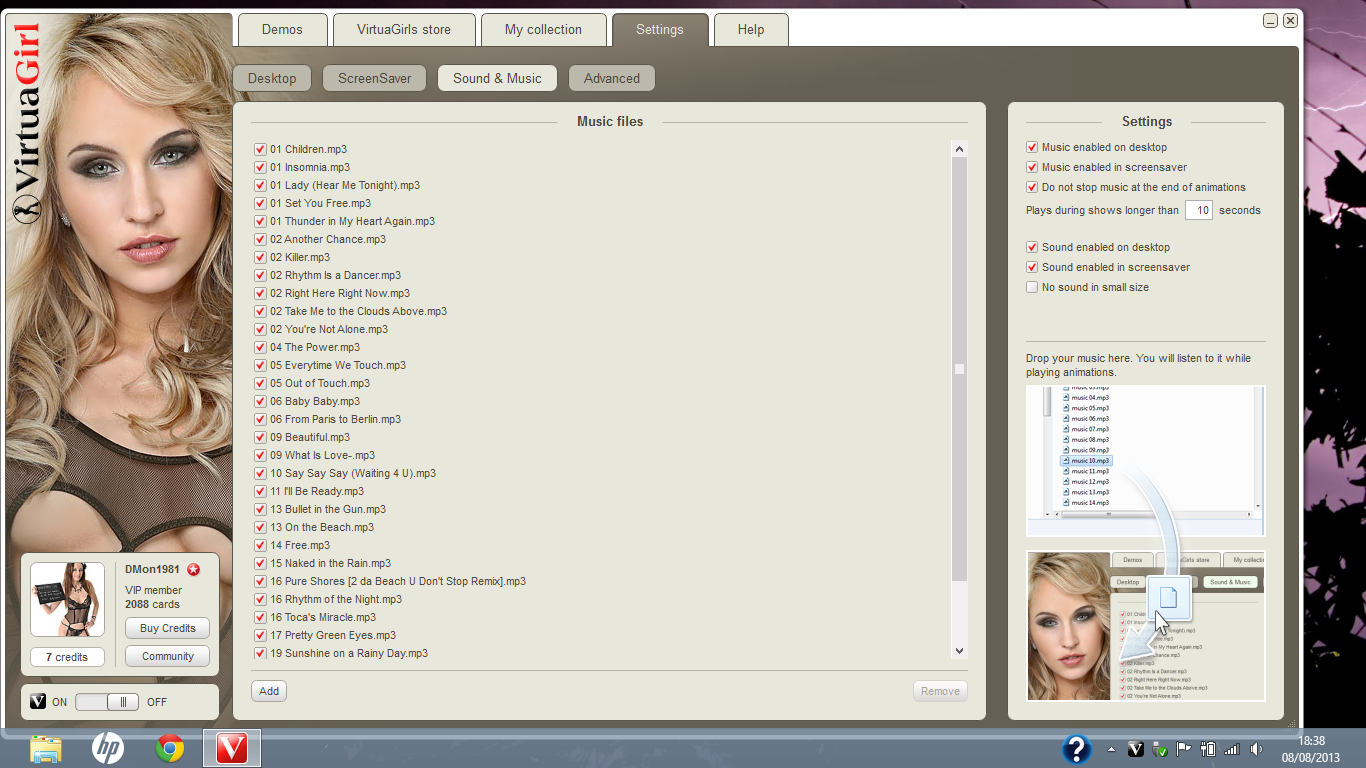The width and height of the screenshot is (1366, 768).
Task: Click the Safely Remove Hardware tray icon
Action: pyautogui.click(x=1160, y=749)
